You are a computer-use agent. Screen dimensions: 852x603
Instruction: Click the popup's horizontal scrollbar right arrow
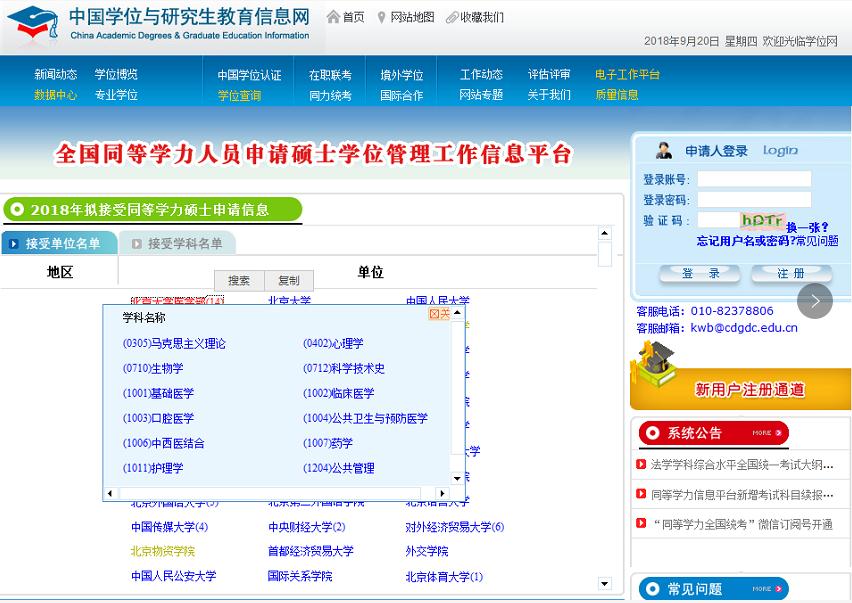point(442,494)
